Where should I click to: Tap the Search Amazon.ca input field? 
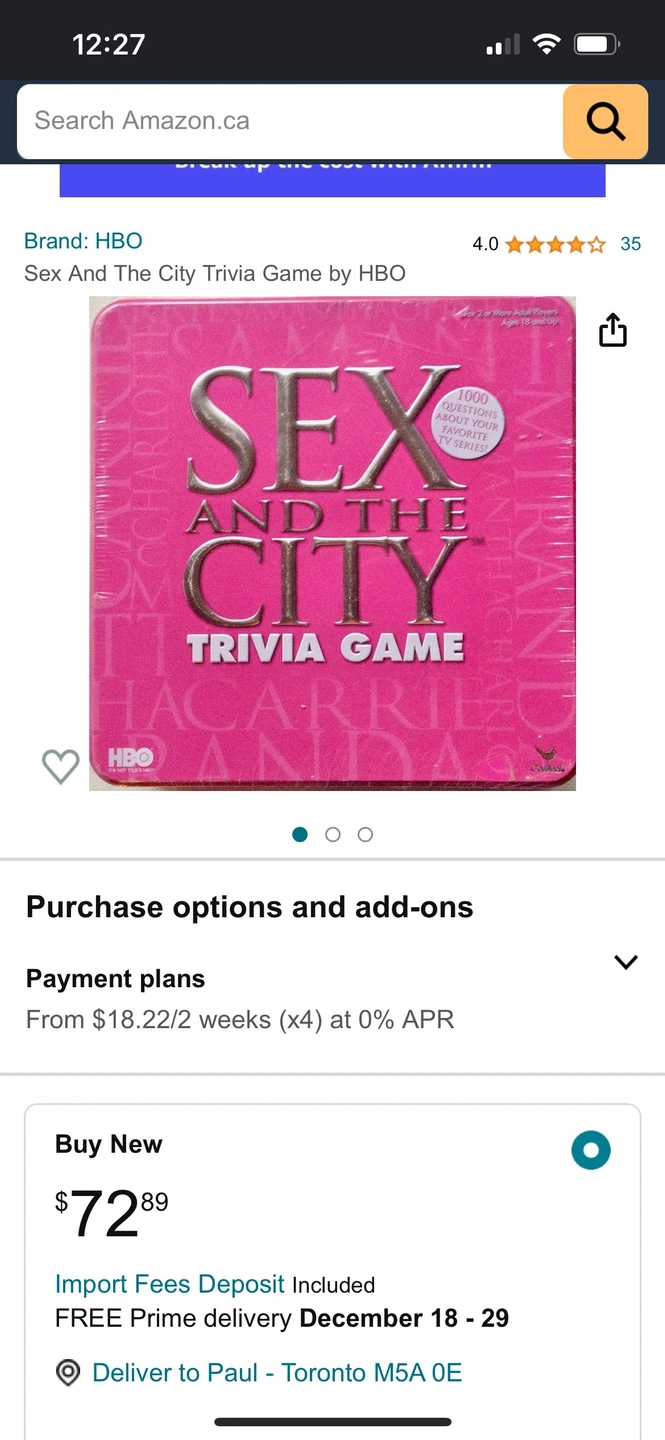[290, 121]
